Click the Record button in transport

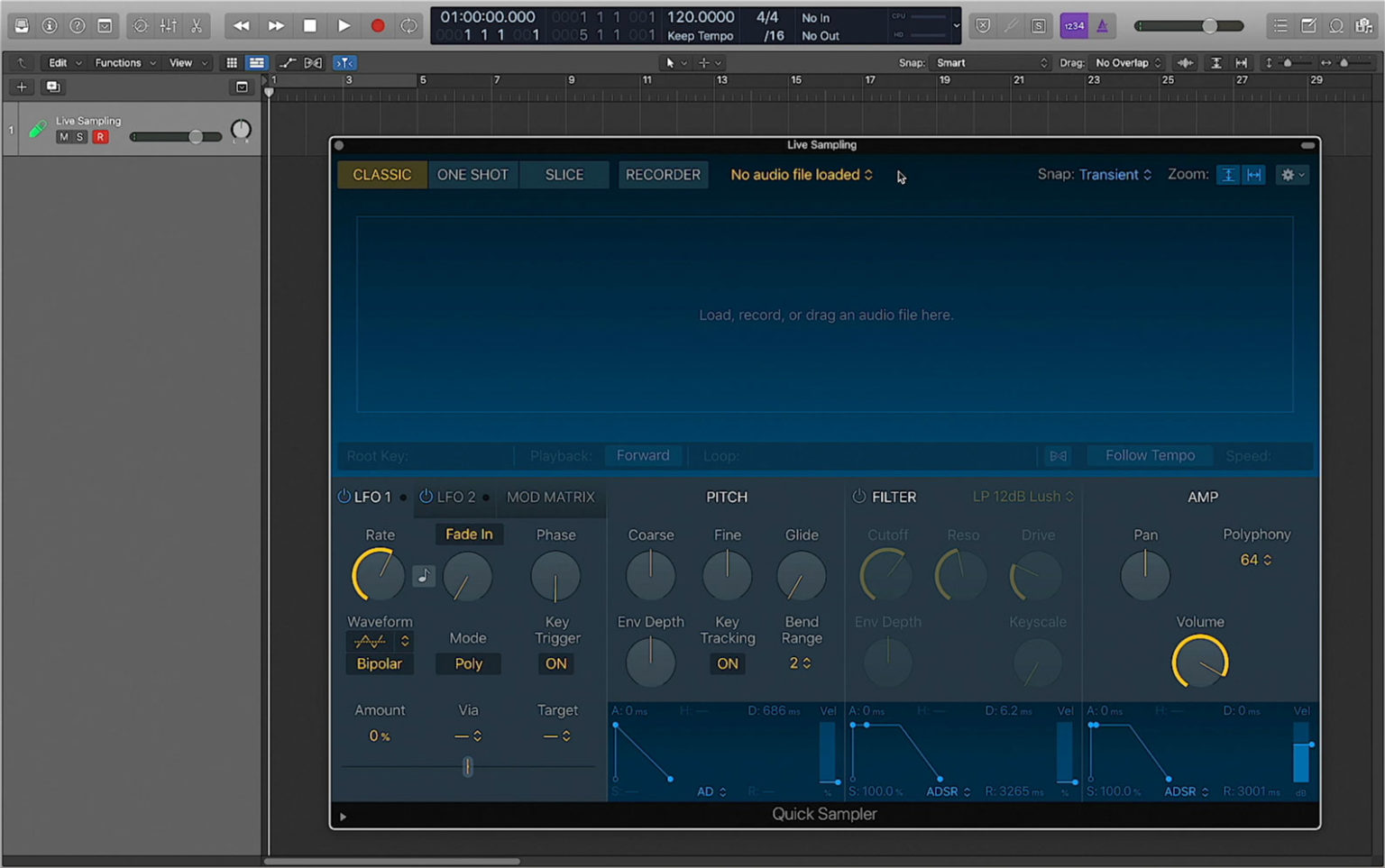378,26
